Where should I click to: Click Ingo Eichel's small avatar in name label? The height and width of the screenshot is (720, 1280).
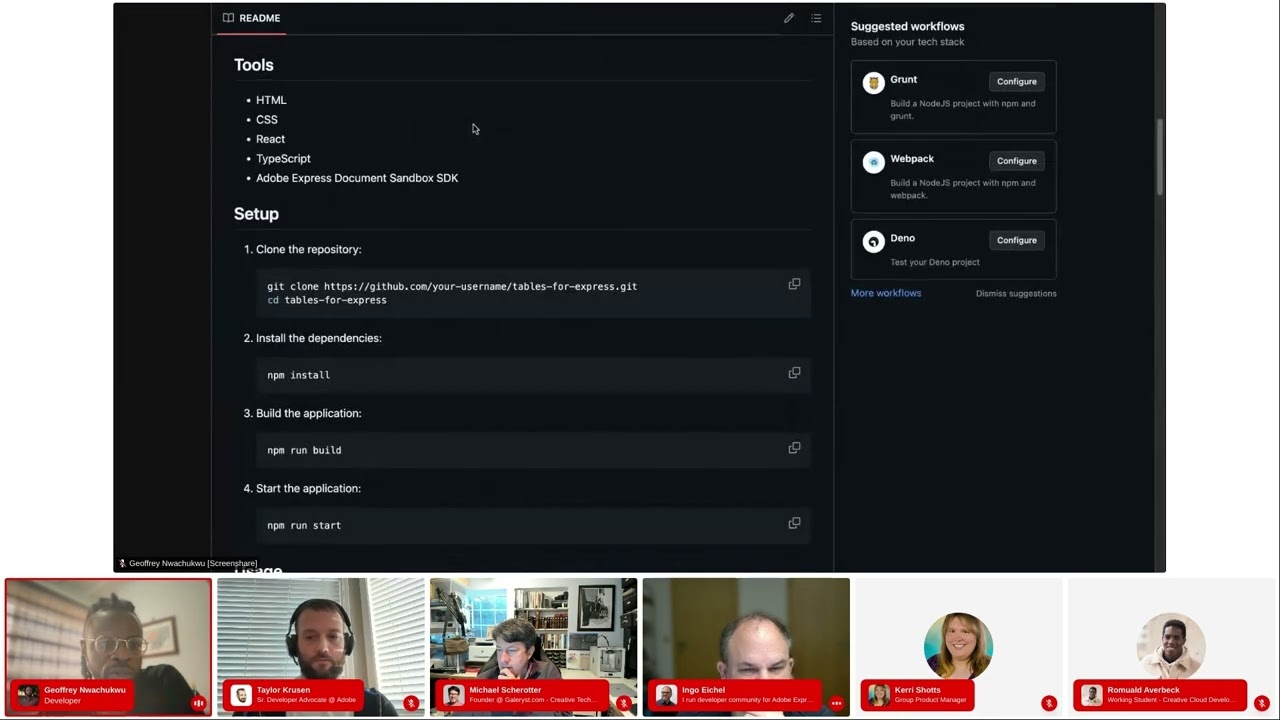666,695
